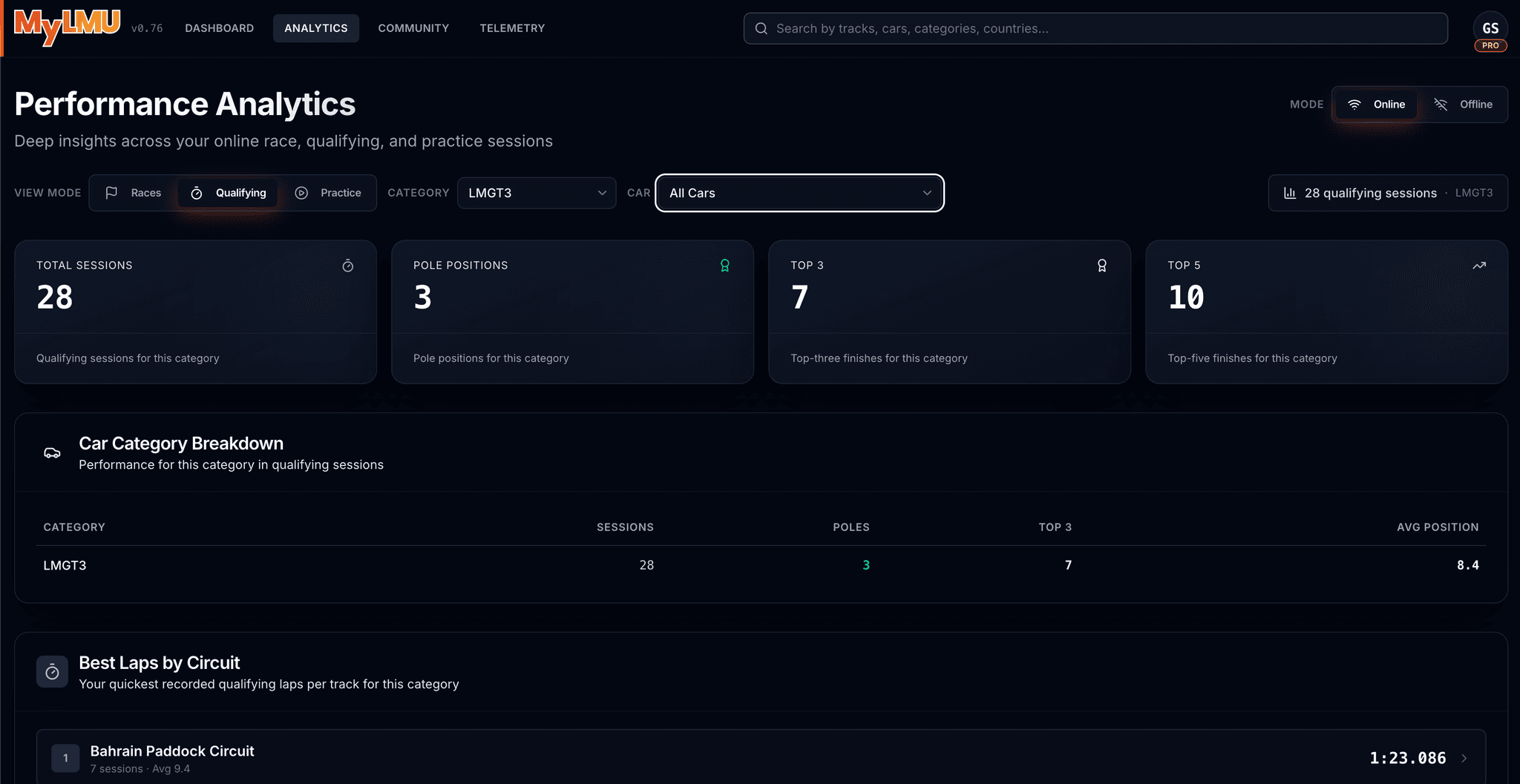Switch mode to Offline
The image size is (1520, 784).
tap(1464, 104)
